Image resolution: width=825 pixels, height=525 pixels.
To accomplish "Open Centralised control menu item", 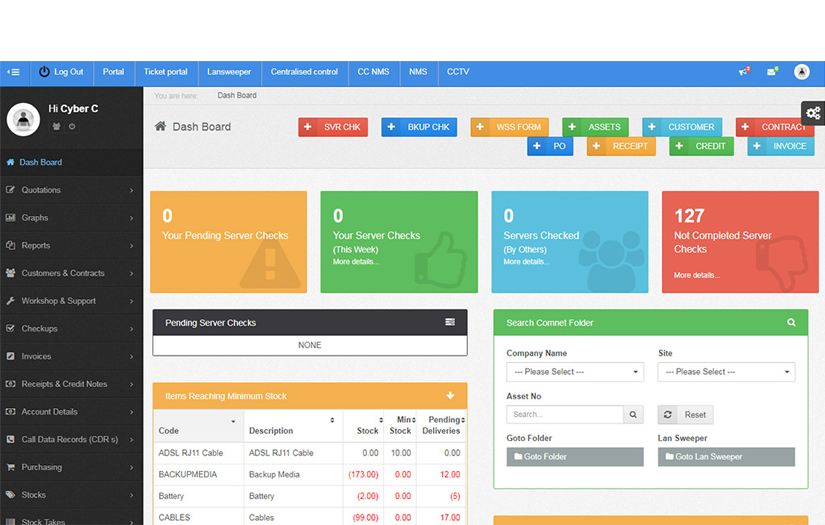I will pyautogui.click(x=304, y=72).
